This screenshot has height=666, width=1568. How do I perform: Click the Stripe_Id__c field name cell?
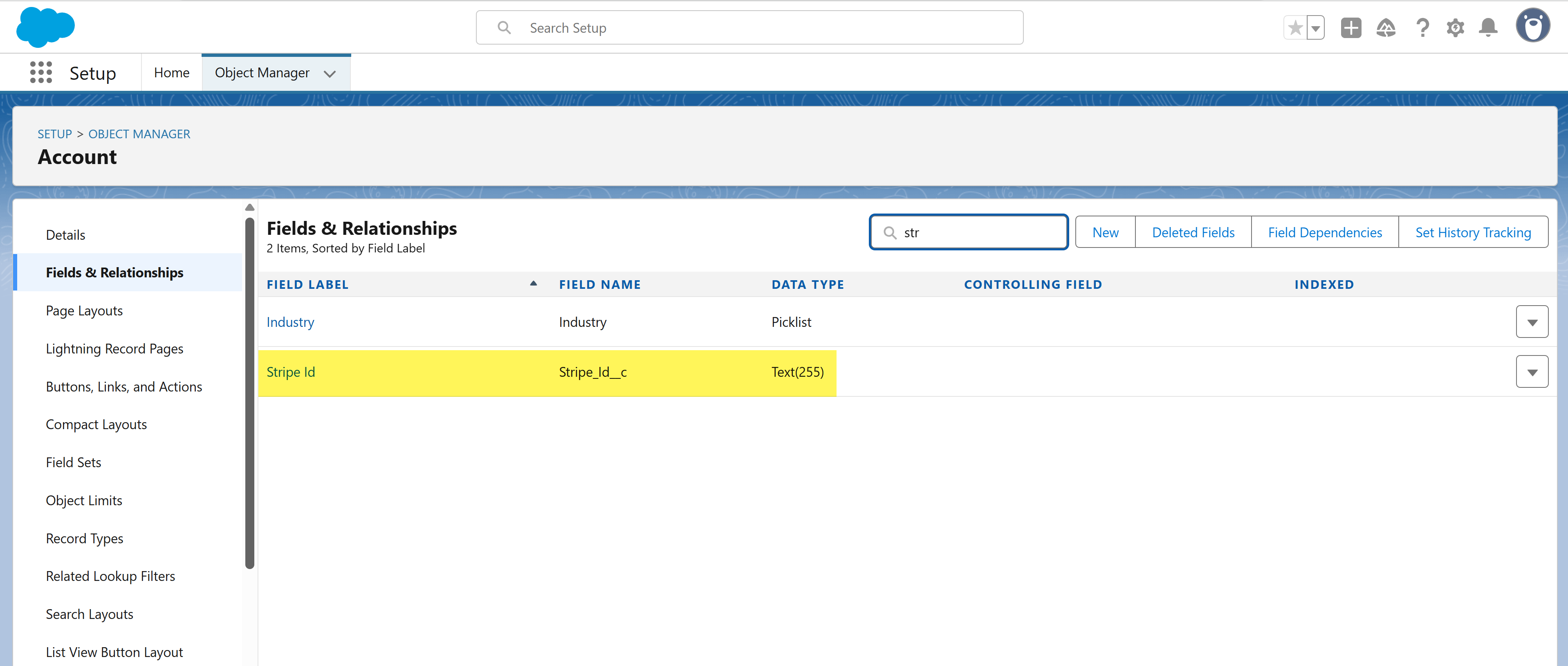593,372
